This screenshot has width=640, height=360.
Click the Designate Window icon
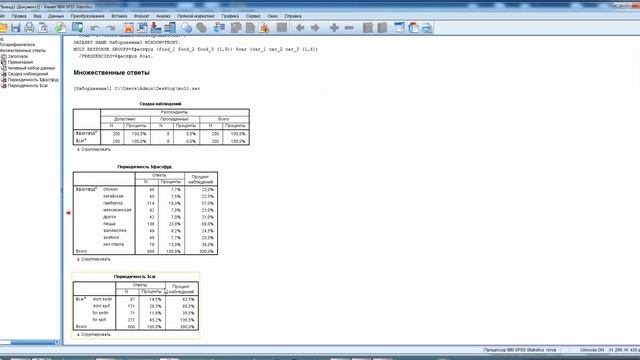point(282,28)
